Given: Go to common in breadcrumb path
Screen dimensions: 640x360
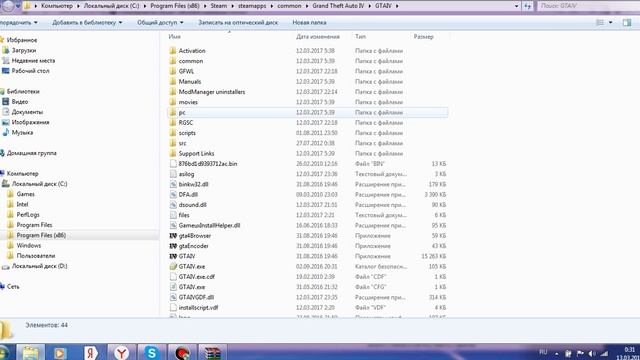Looking at the screenshot, I should click(289, 6).
